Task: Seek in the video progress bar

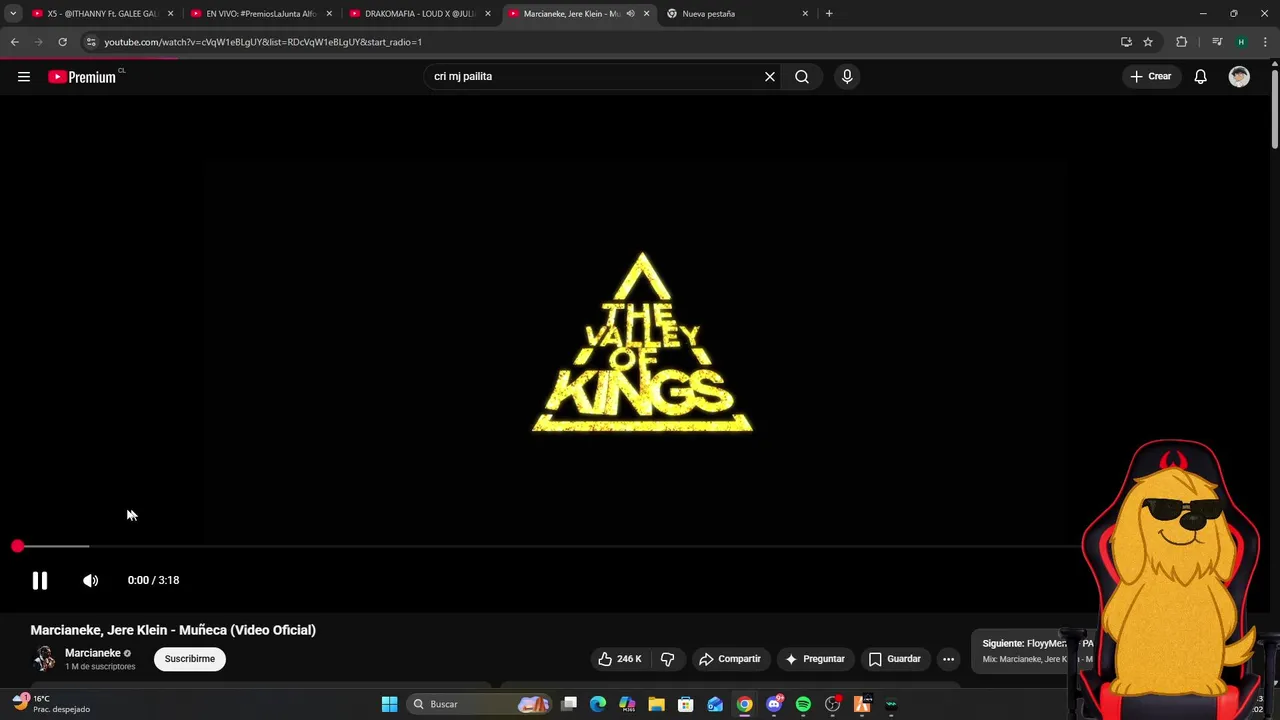Action: click(x=550, y=547)
